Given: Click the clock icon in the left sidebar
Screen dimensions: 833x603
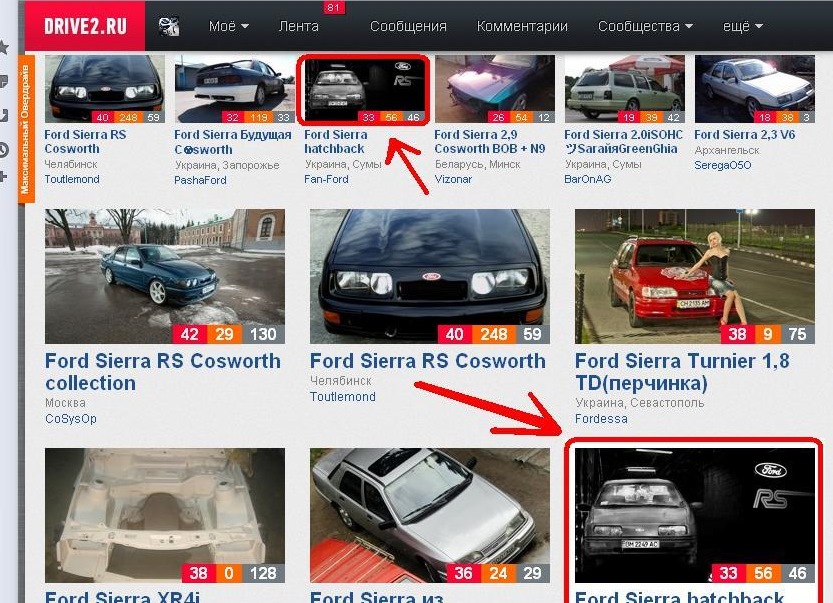Looking at the screenshot, I should (4, 150).
